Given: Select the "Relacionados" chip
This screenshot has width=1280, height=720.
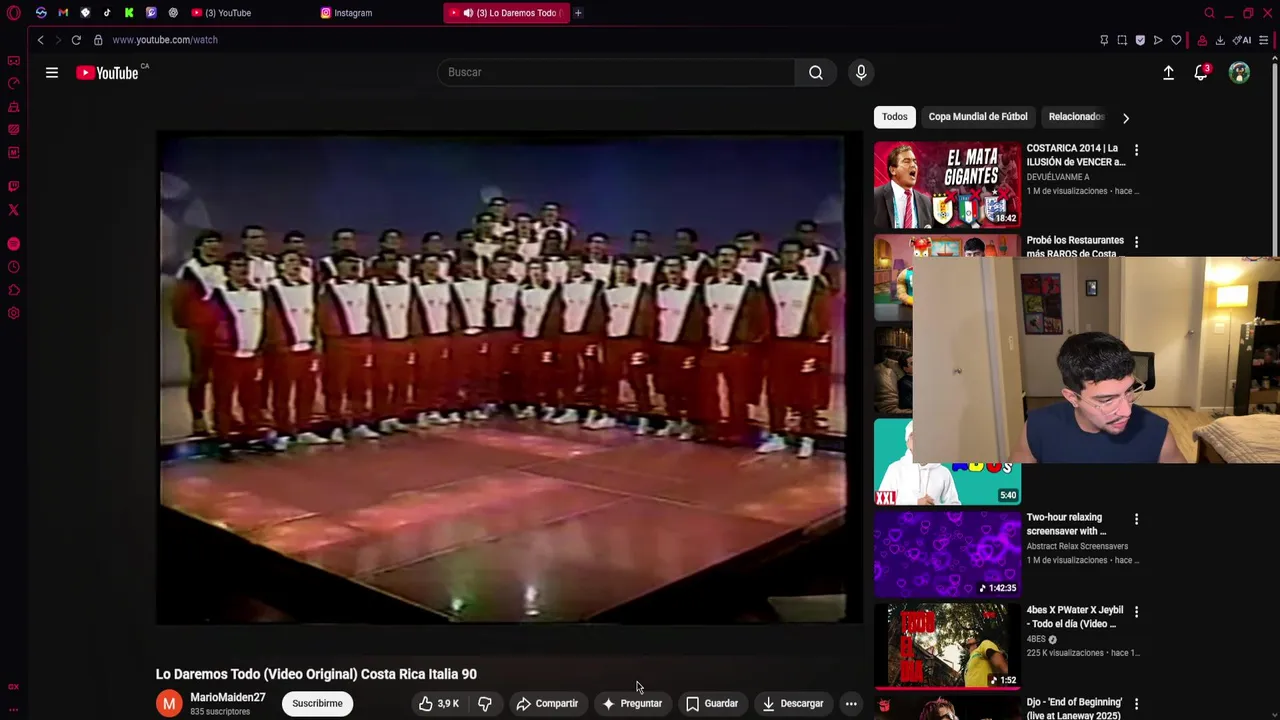Looking at the screenshot, I should (1077, 117).
